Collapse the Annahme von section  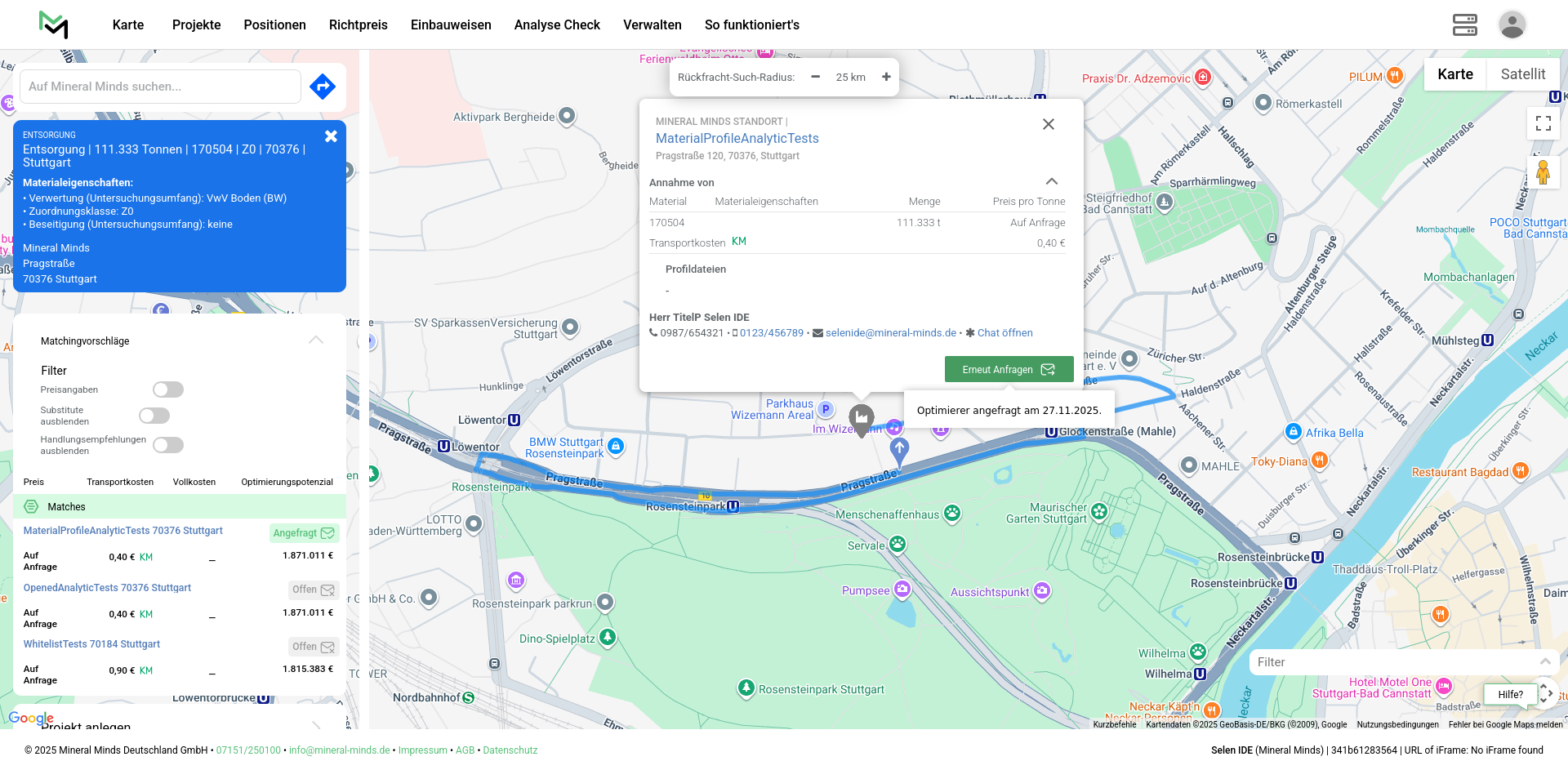coord(1051,181)
